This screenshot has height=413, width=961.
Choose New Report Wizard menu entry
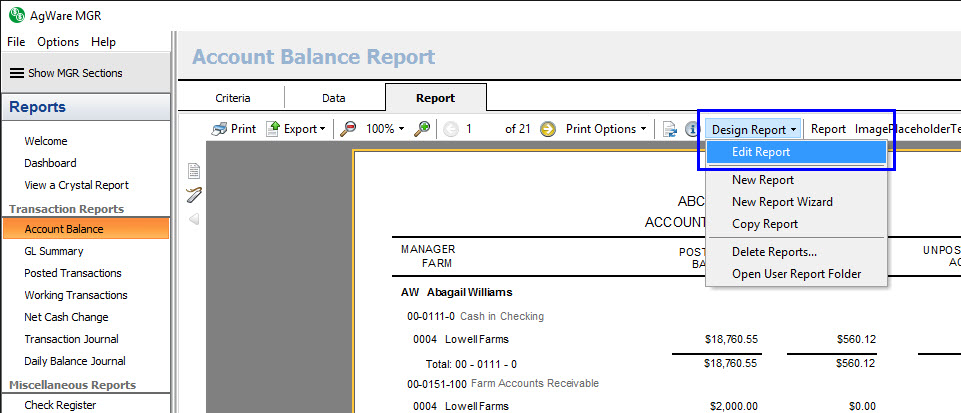click(782, 202)
